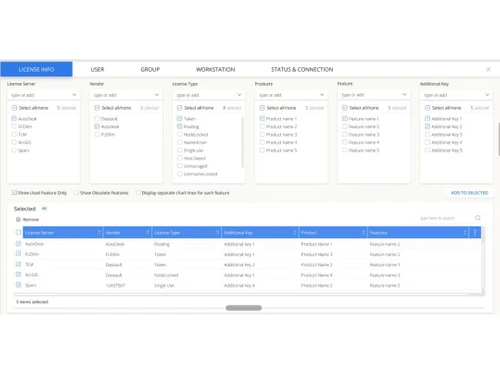Image resolution: width=500 pixels, height=375 pixels.
Task: Toggle Select all/none in Additional Key list
Action: [x=427, y=108]
